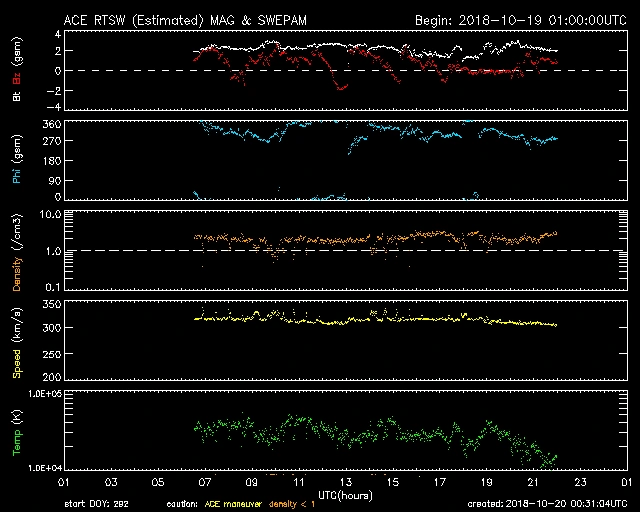Select the '-2' tick on the Bt Bz panel
640x512 pixels.
tap(53, 91)
